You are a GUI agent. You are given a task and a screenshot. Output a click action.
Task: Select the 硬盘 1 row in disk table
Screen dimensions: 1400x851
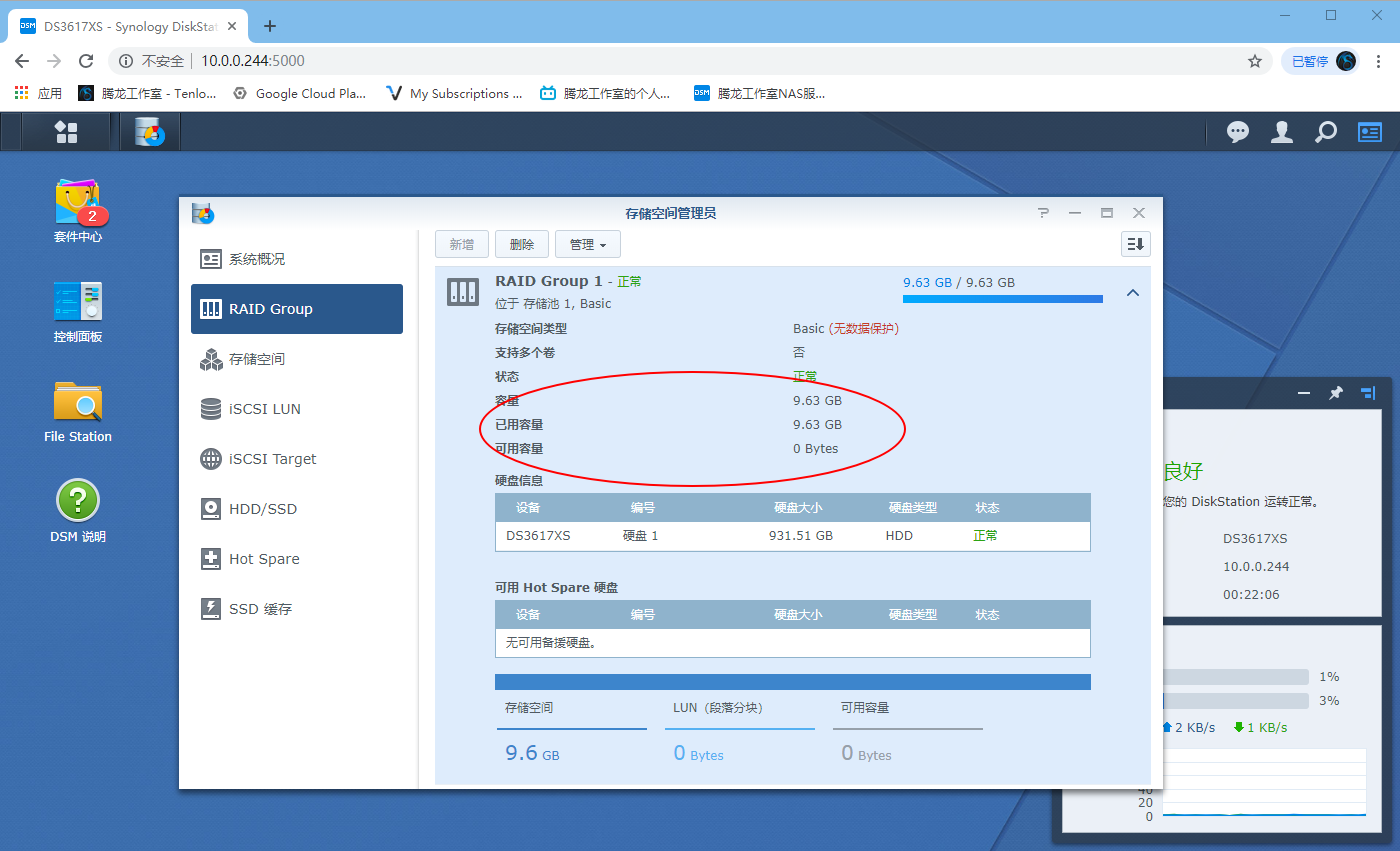792,536
